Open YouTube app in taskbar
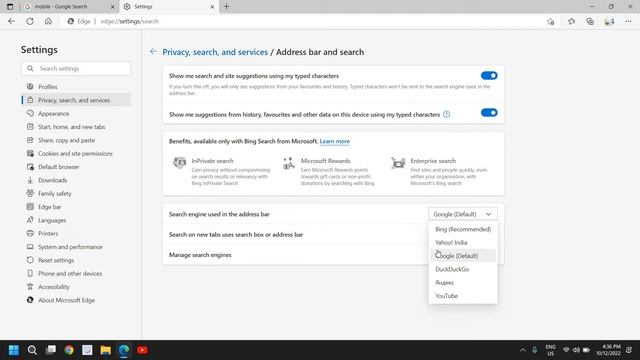 pyautogui.click(x=142, y=350)
